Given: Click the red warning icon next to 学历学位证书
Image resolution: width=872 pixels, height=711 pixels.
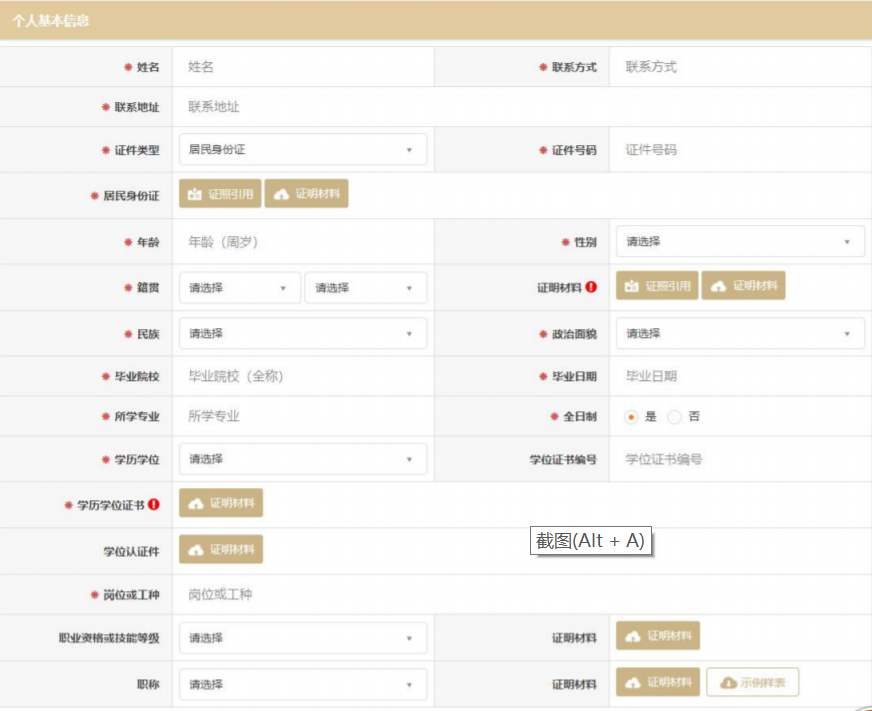Looking at the screenshot, I should coord(154,505).
